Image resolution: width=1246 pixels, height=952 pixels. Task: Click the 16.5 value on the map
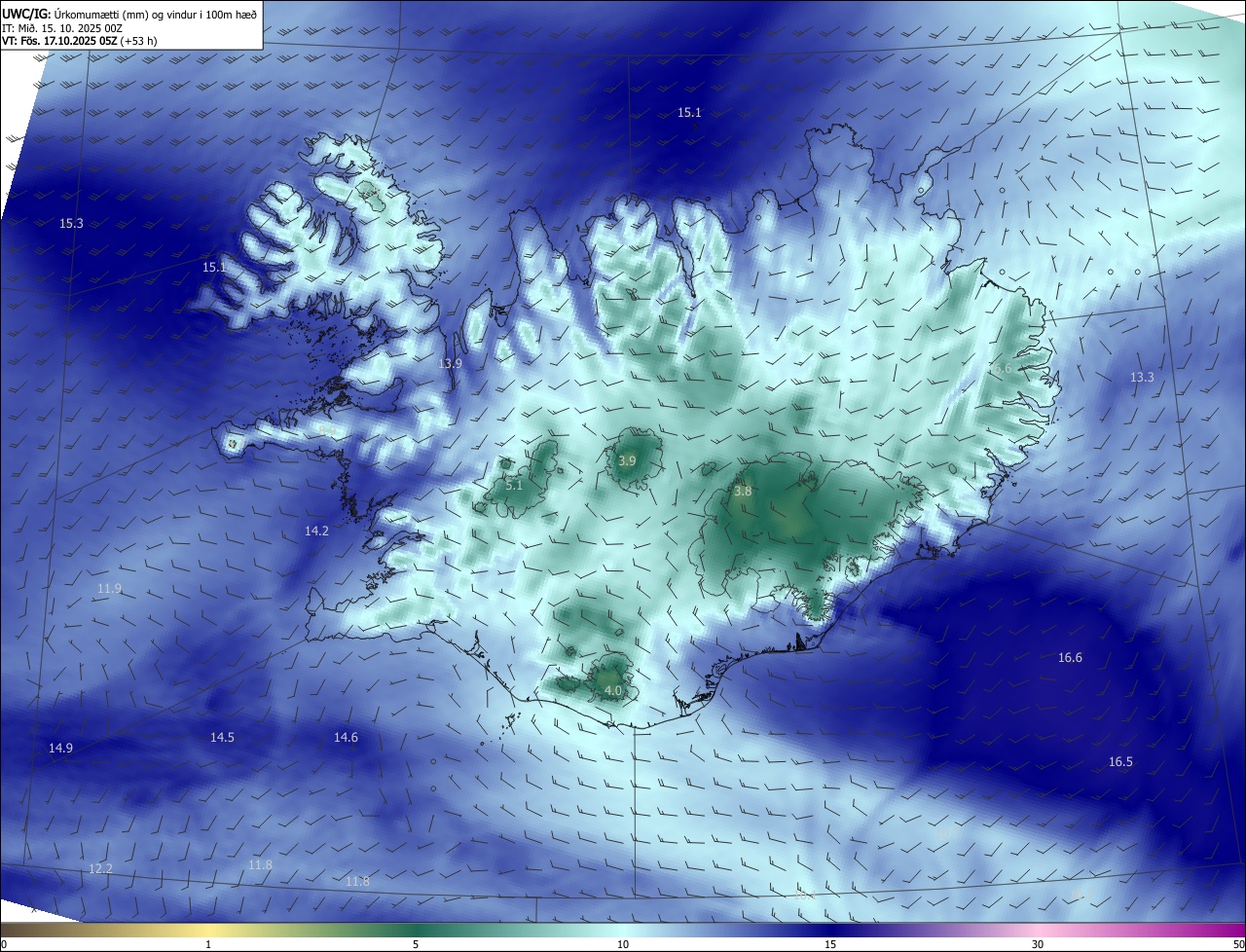coord(1120,762)
